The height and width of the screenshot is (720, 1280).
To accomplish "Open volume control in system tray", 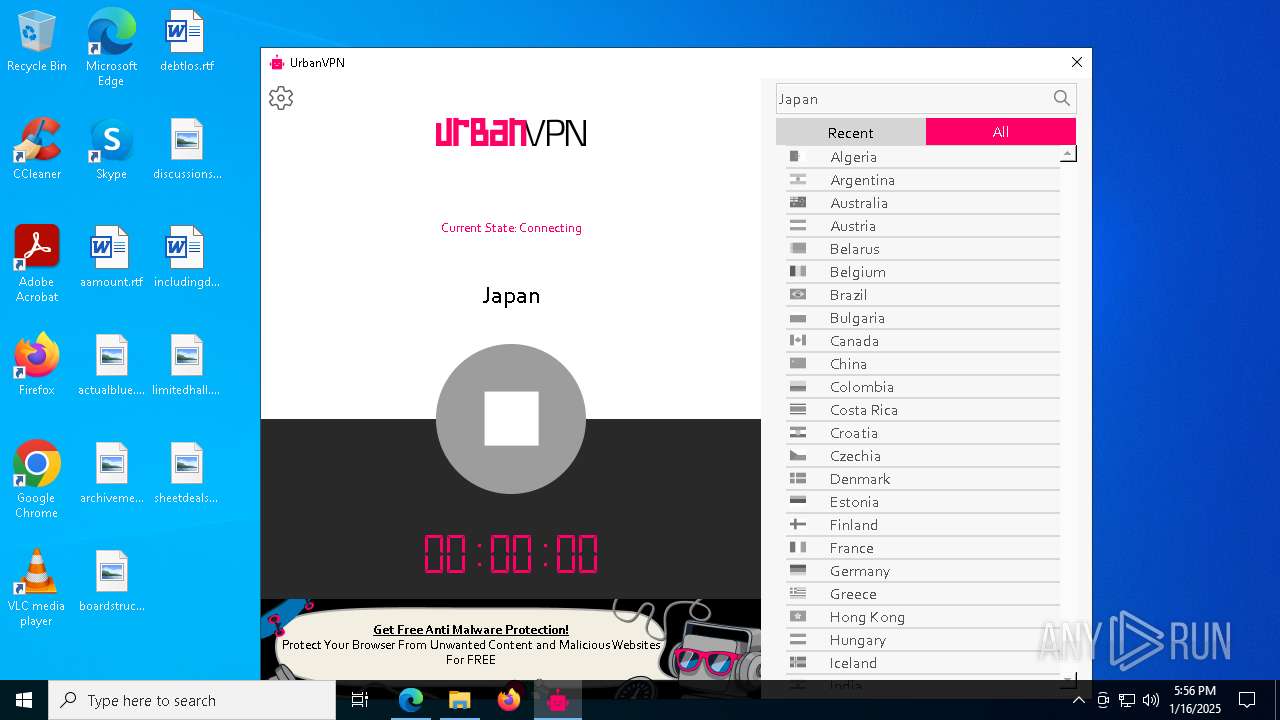I will point(1151,700).
